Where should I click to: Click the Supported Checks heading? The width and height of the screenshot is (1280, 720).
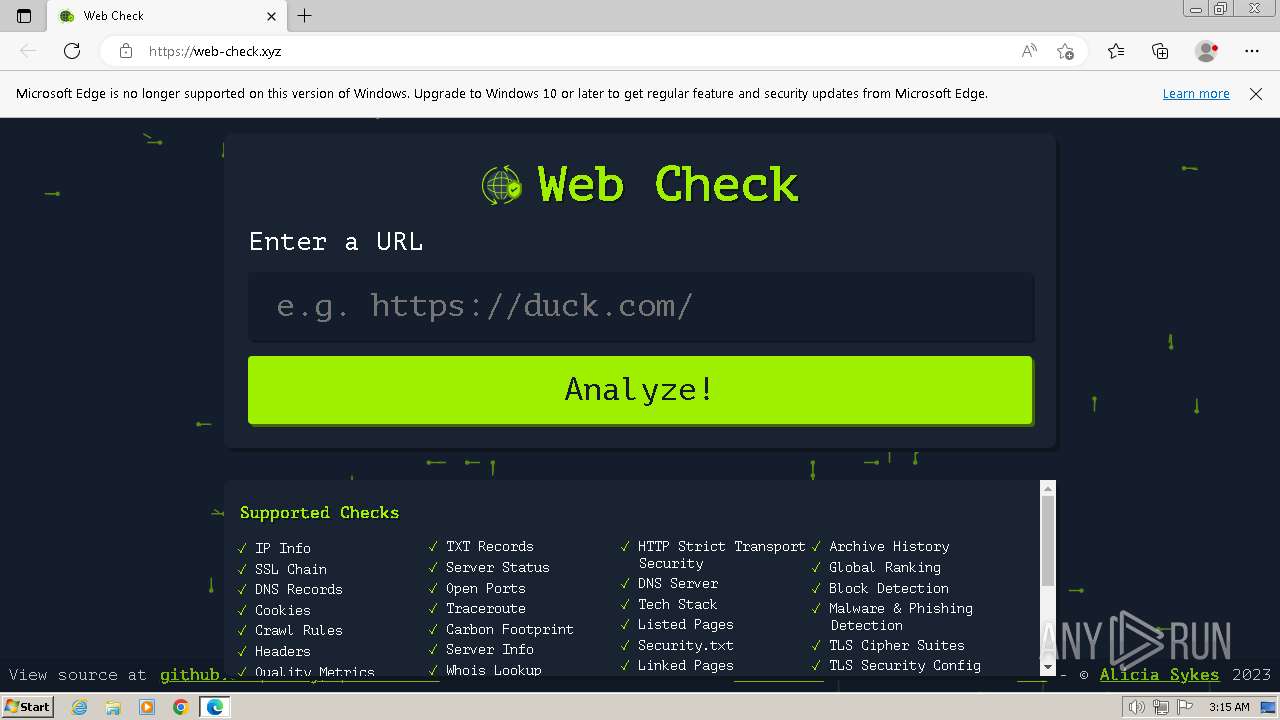(x=319, y=513)
